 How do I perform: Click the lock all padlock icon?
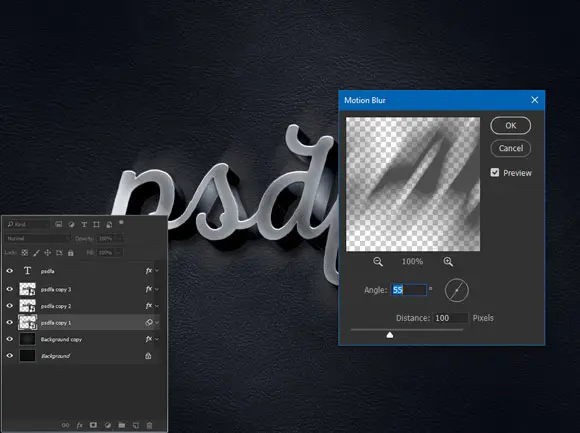[x=71, y=253]
